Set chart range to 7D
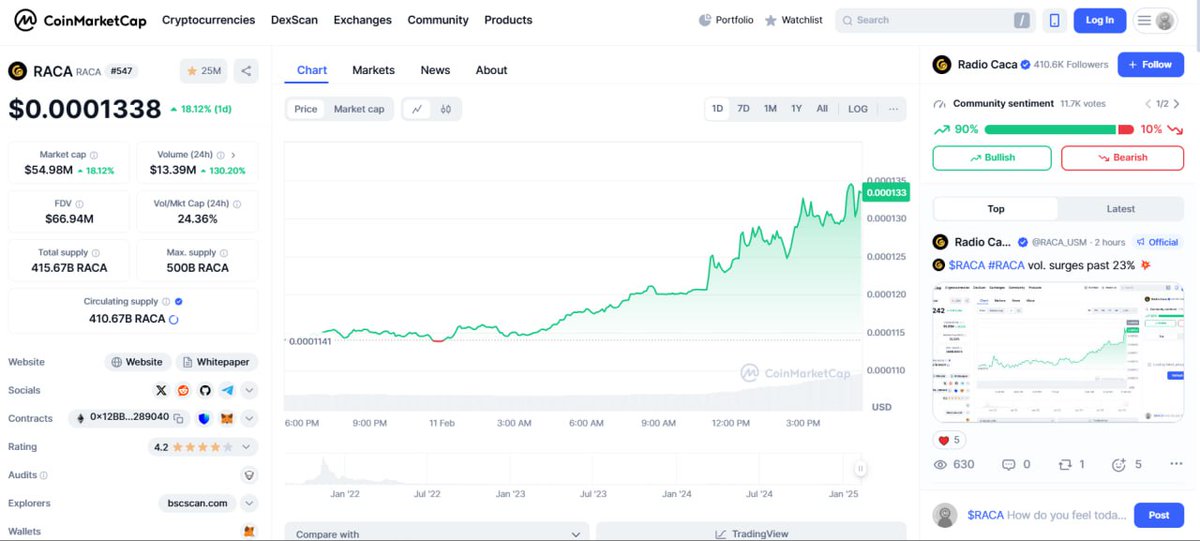The height and width of the screenshot is (541, 1200). (x=743, y=109)
